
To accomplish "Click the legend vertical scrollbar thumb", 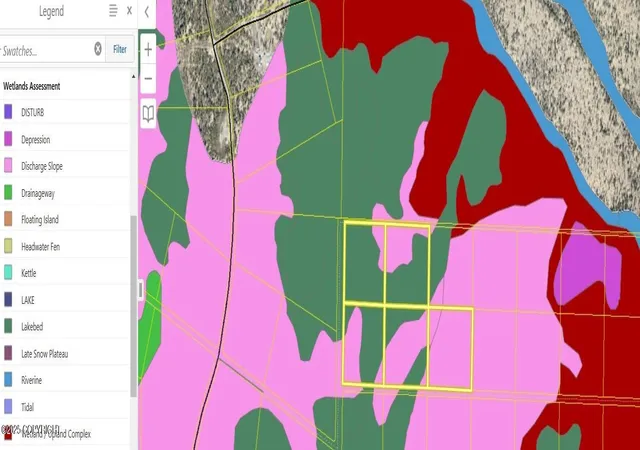I will click(x=133, y=306).
